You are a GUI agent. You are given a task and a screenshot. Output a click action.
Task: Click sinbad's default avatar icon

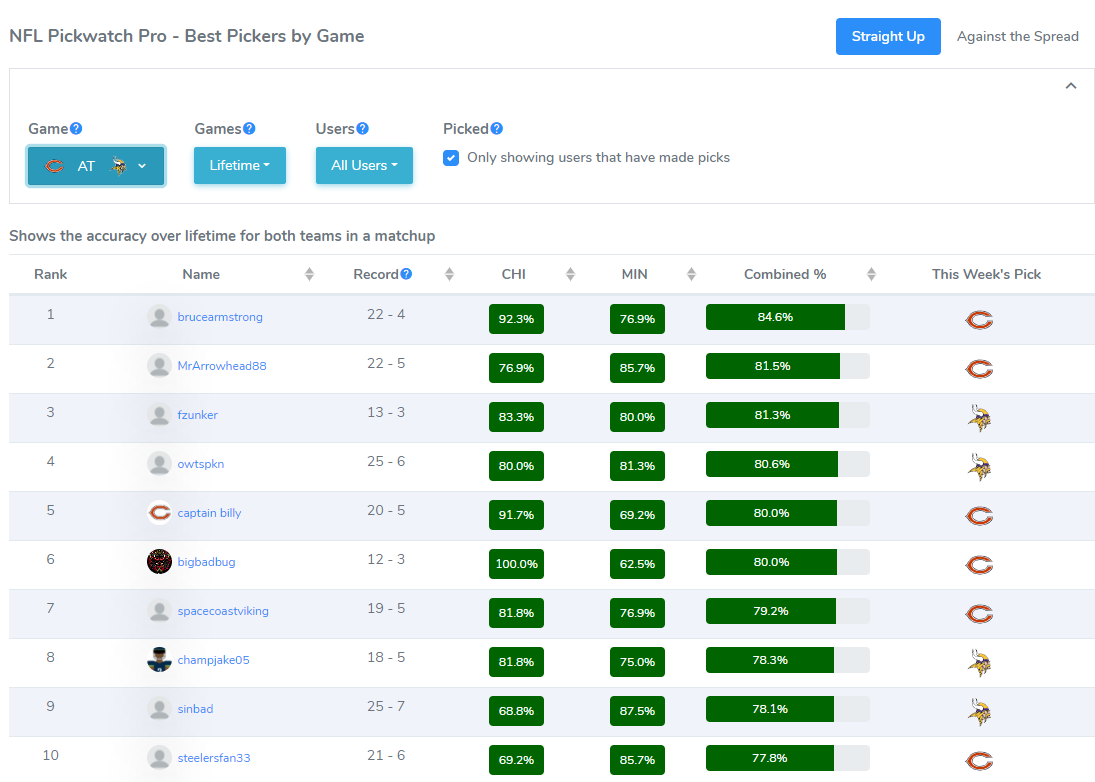tap(159, 708)
